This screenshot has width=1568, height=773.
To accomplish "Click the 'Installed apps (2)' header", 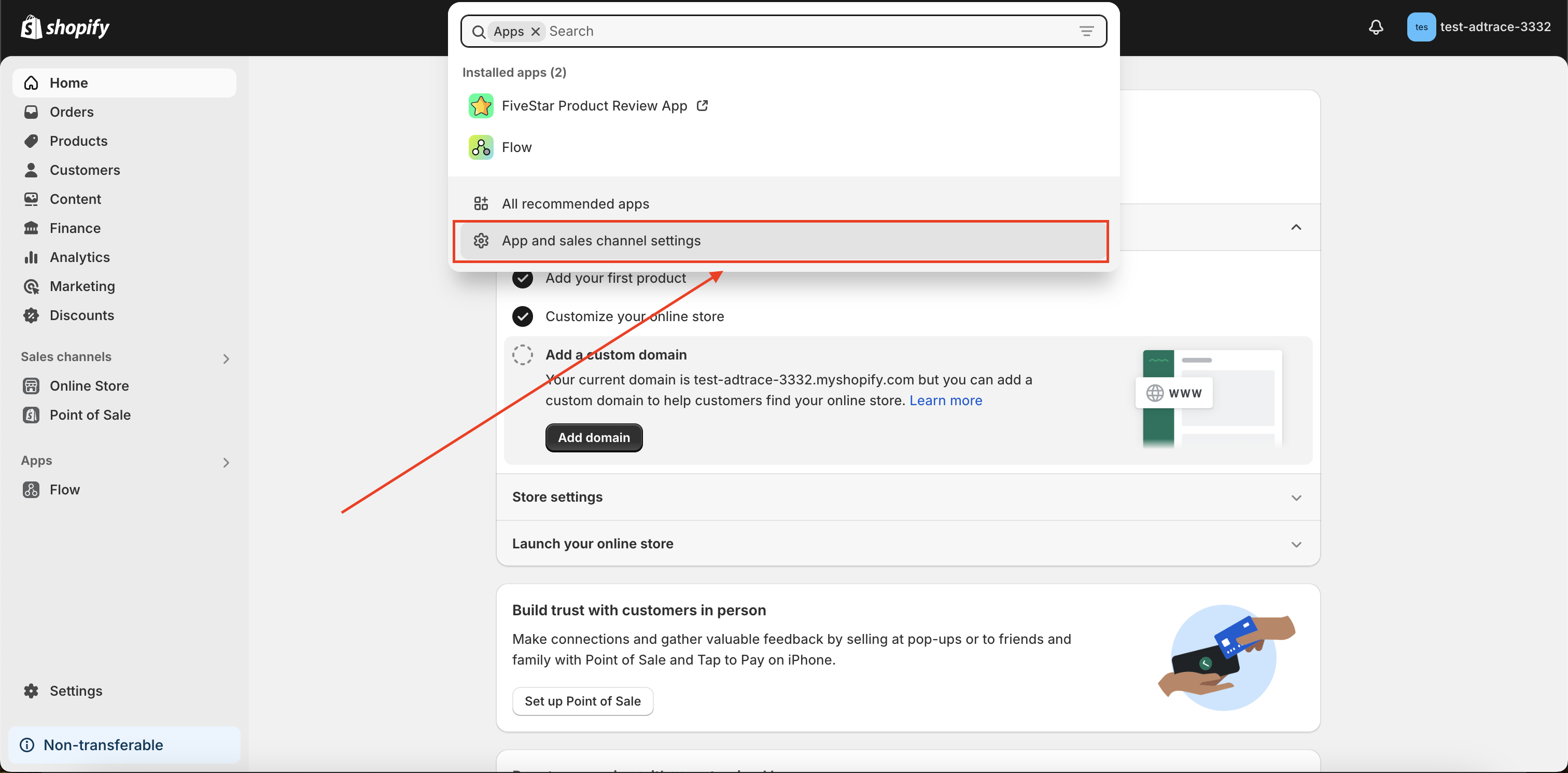I will (514, 73).
